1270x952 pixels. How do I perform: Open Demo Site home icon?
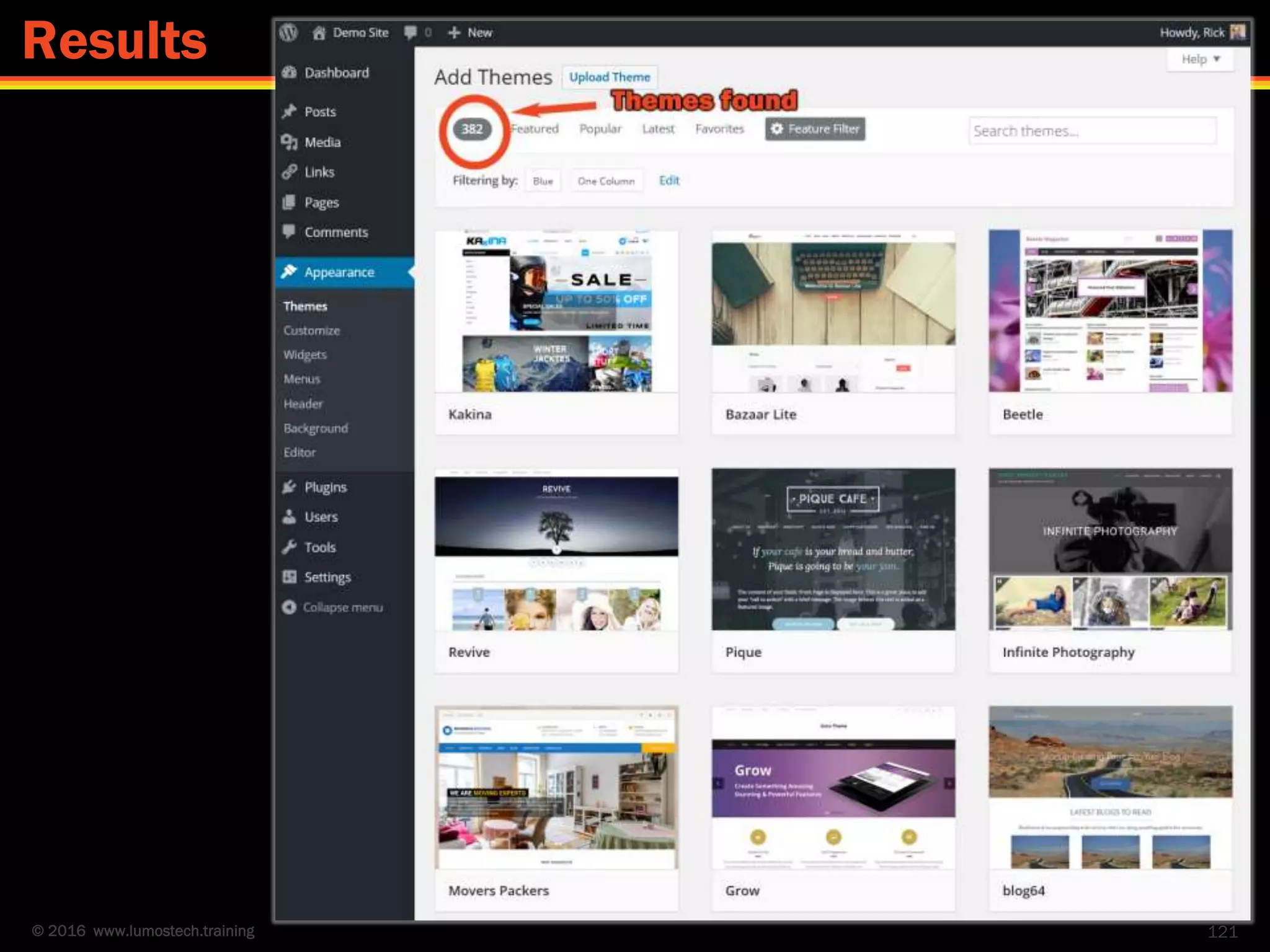click(319, 32)
